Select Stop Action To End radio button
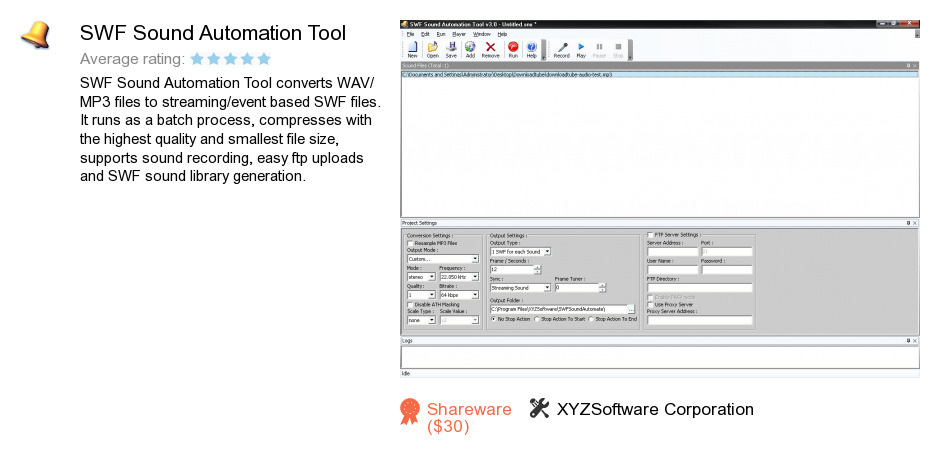 tap(590, 319)
